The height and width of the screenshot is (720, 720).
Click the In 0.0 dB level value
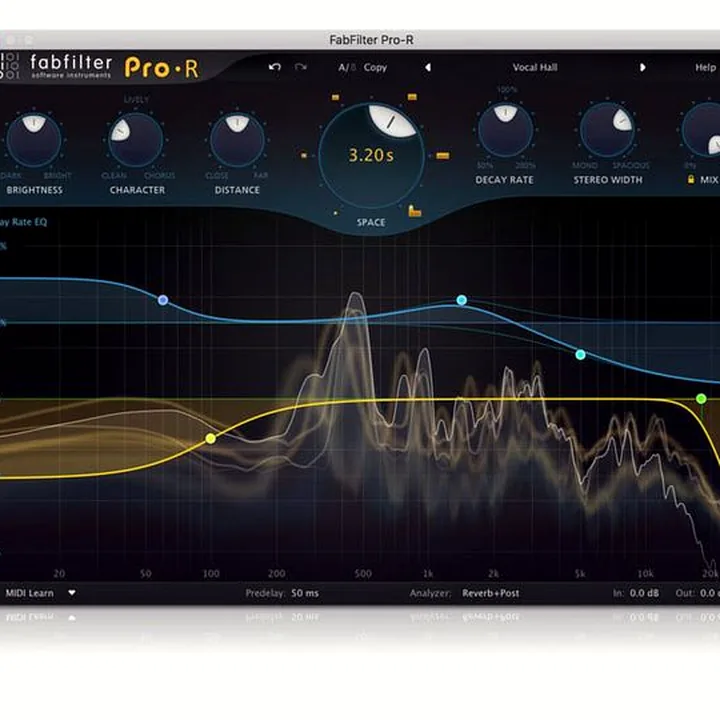tap(644, 593)
